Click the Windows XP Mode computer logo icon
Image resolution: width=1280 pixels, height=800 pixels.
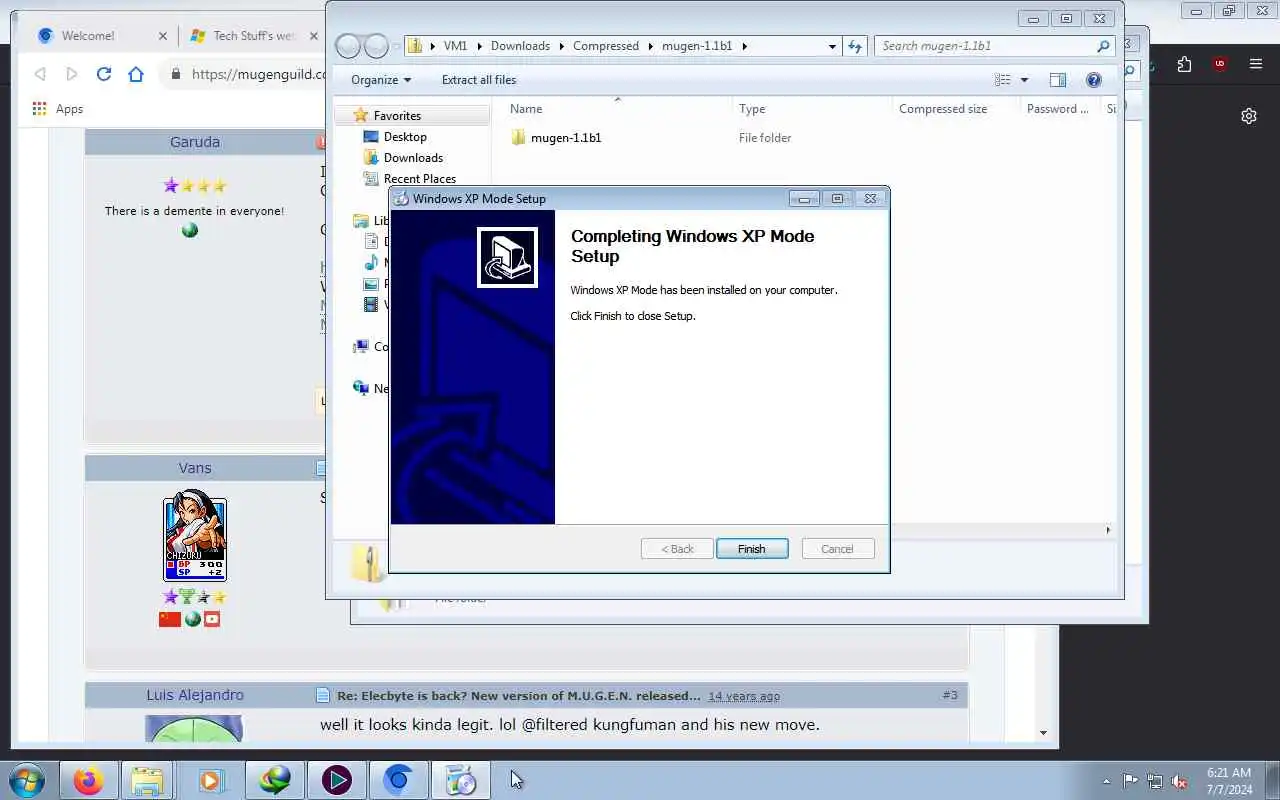pos(507,257)
